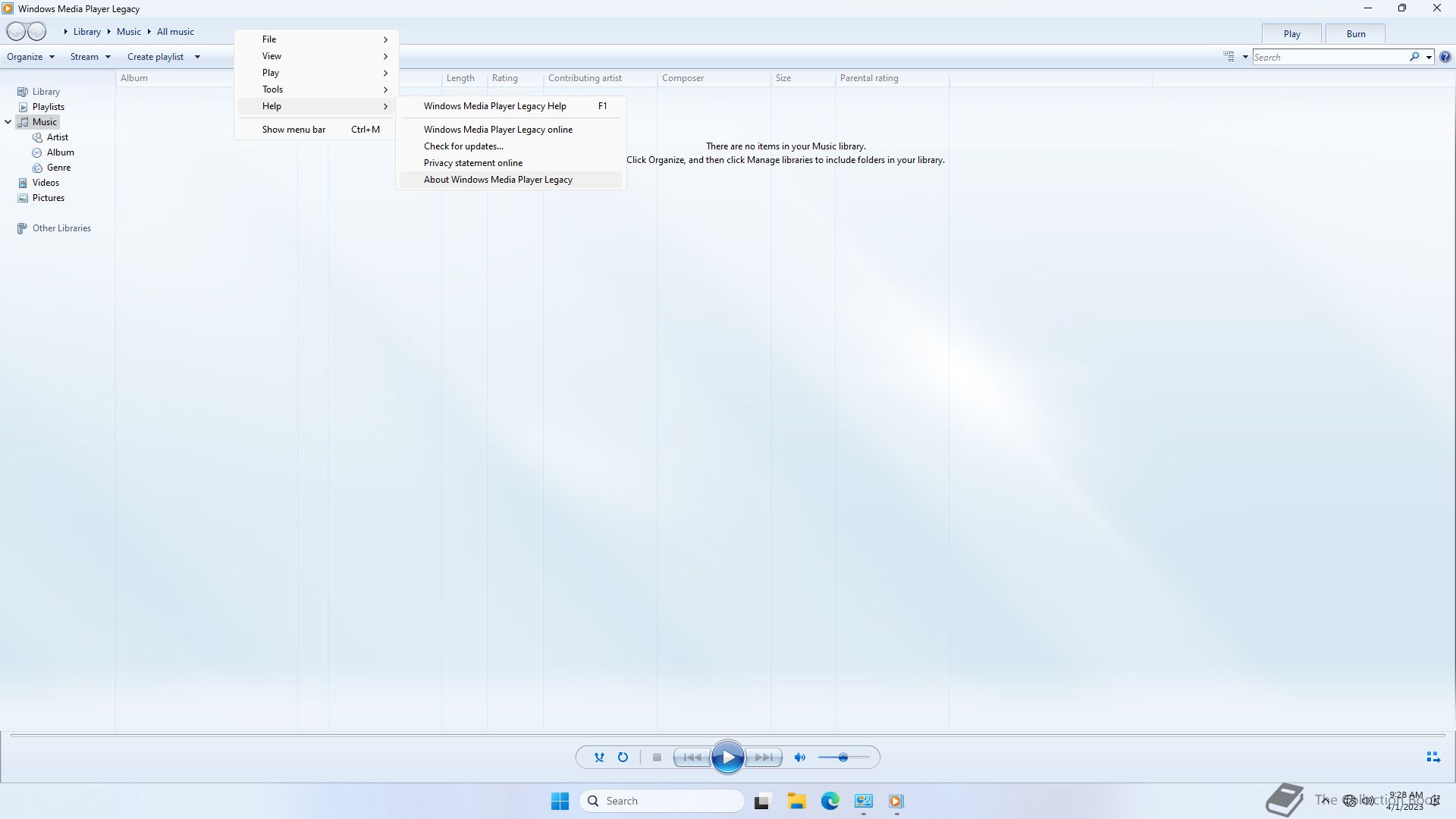1456x819 pixels.
Task: Toggle shuffle in the playback bar
Action: pos(599,757)
